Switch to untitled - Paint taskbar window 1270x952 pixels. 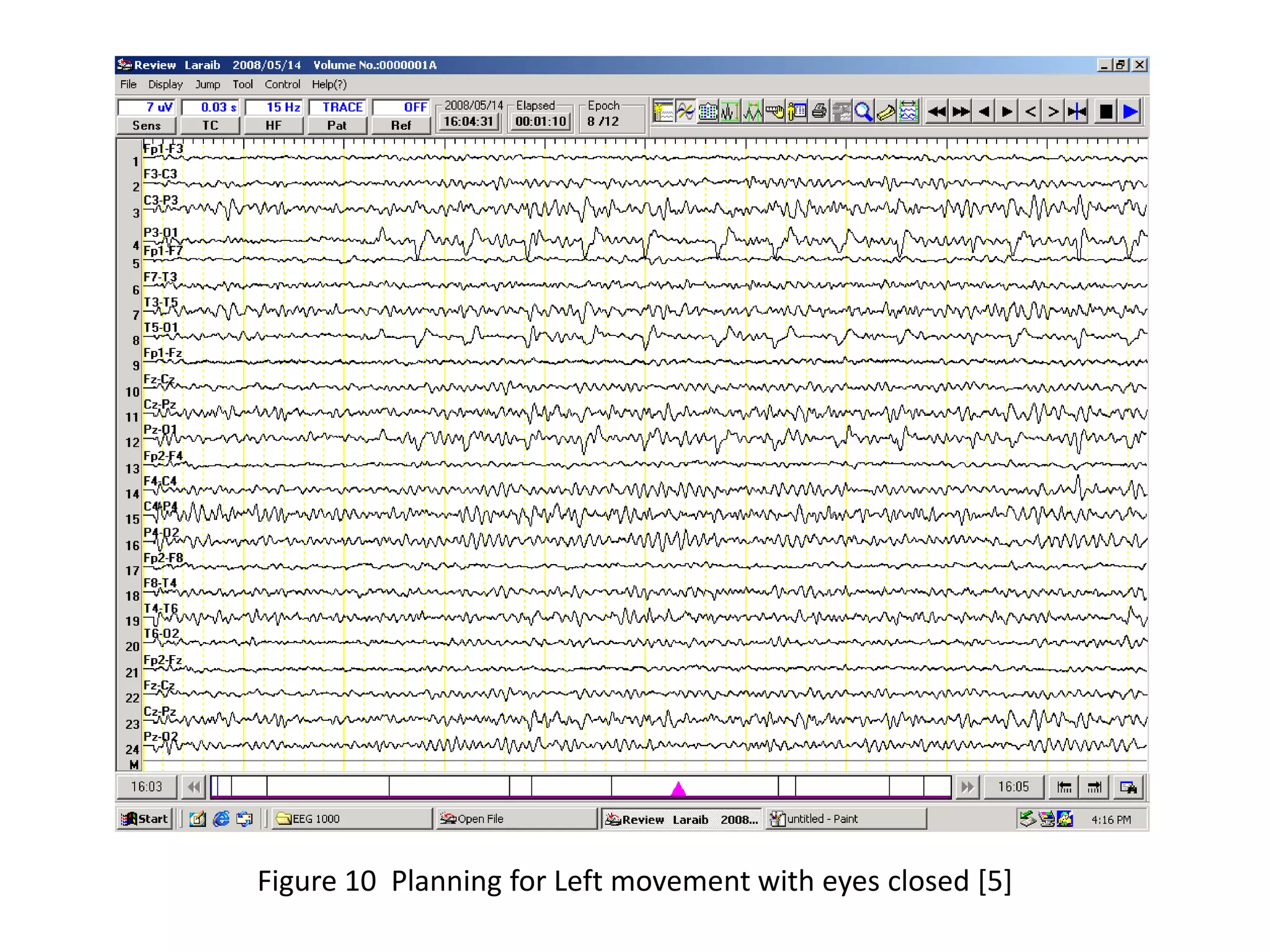(846, 819)
